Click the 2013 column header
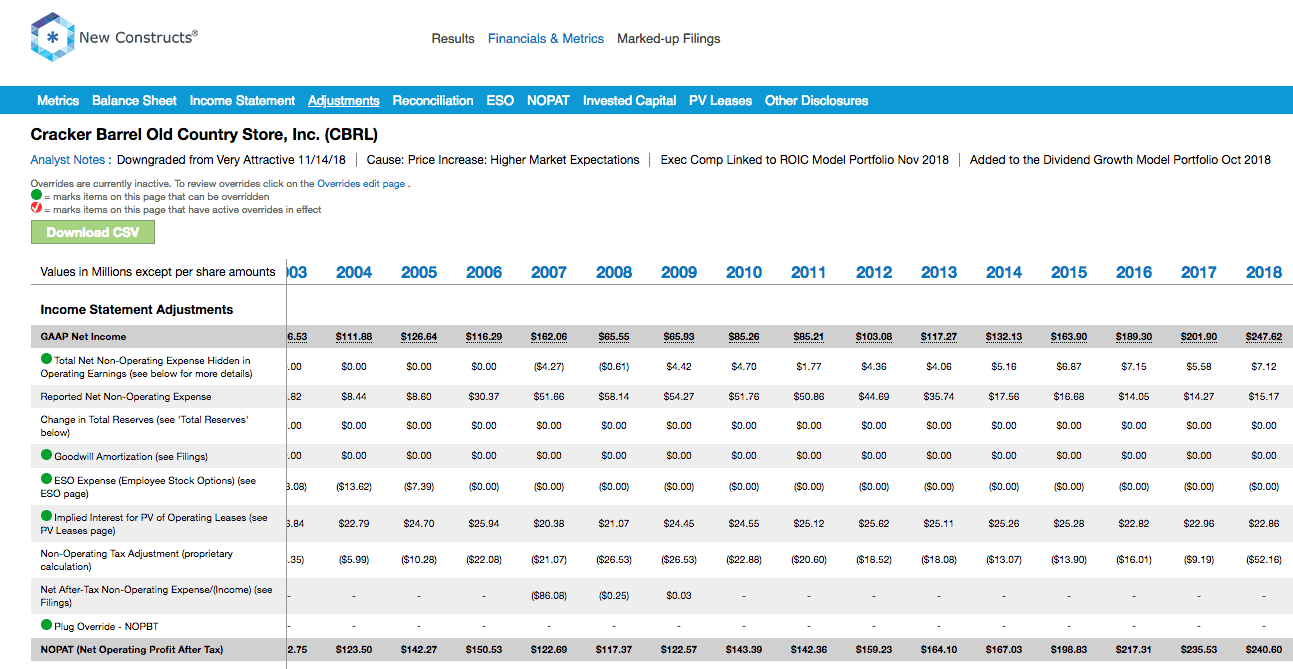This screenshot has height=669, width=1293. (x=939, y=272)
